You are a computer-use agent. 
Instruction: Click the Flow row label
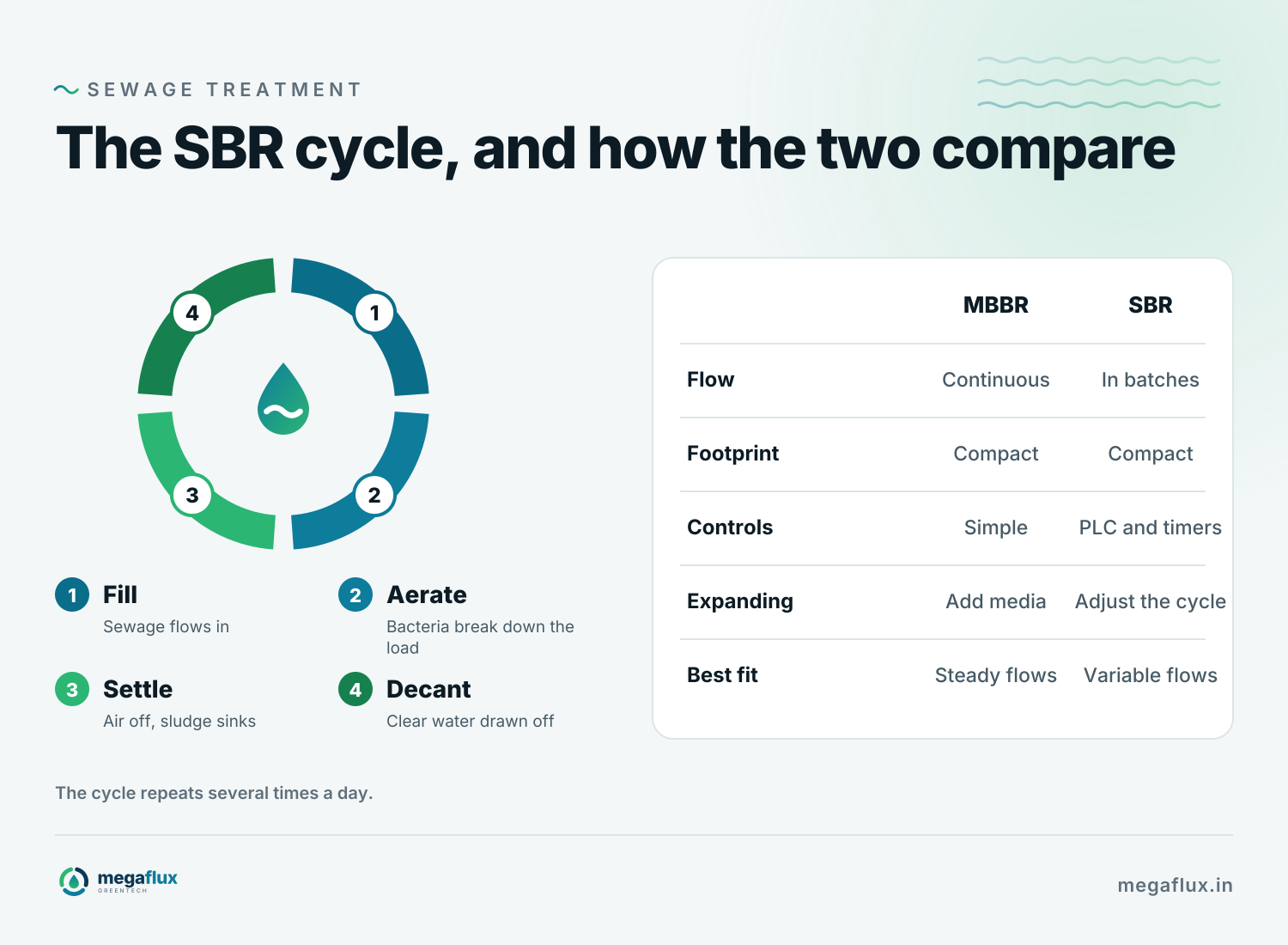[x=711, y=380]
